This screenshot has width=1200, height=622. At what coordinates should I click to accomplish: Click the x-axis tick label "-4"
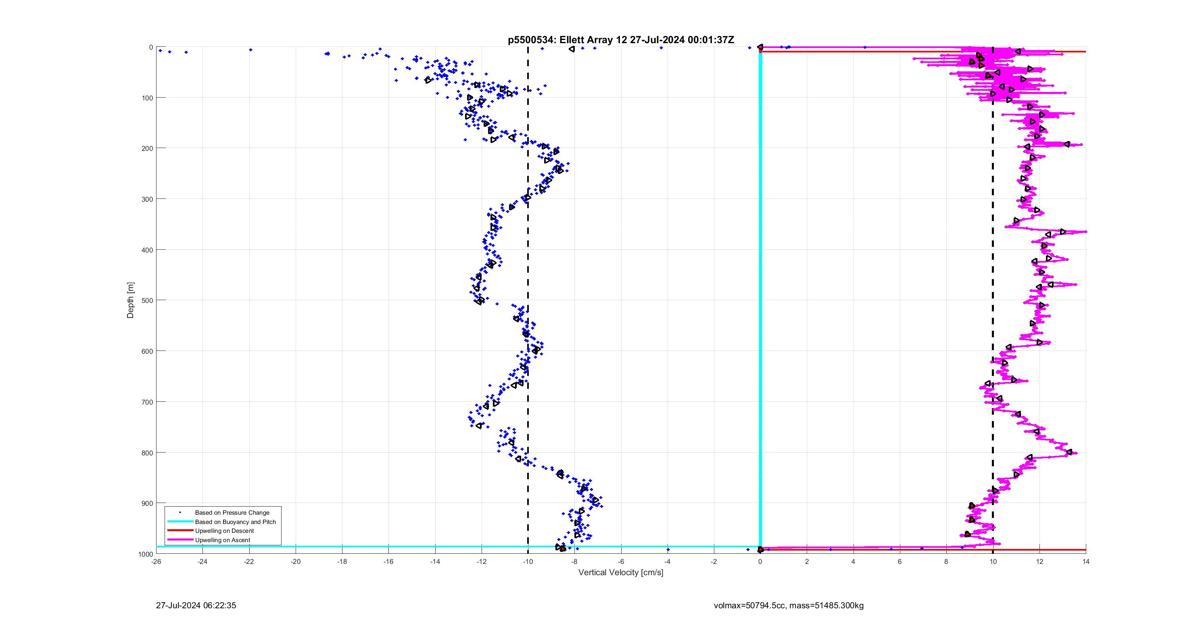(x=668, y=561)
